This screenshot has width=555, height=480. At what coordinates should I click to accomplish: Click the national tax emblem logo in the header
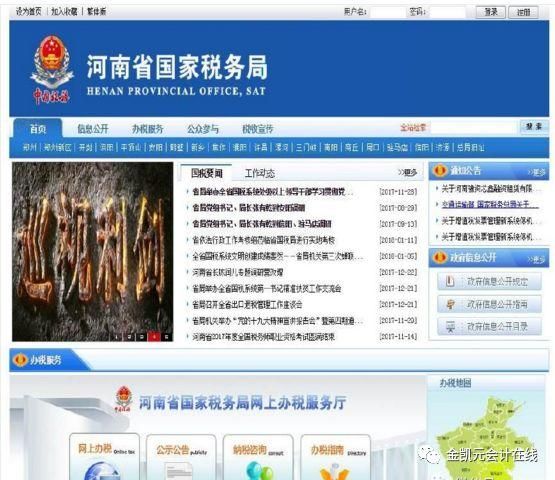(x=52, y=69)
